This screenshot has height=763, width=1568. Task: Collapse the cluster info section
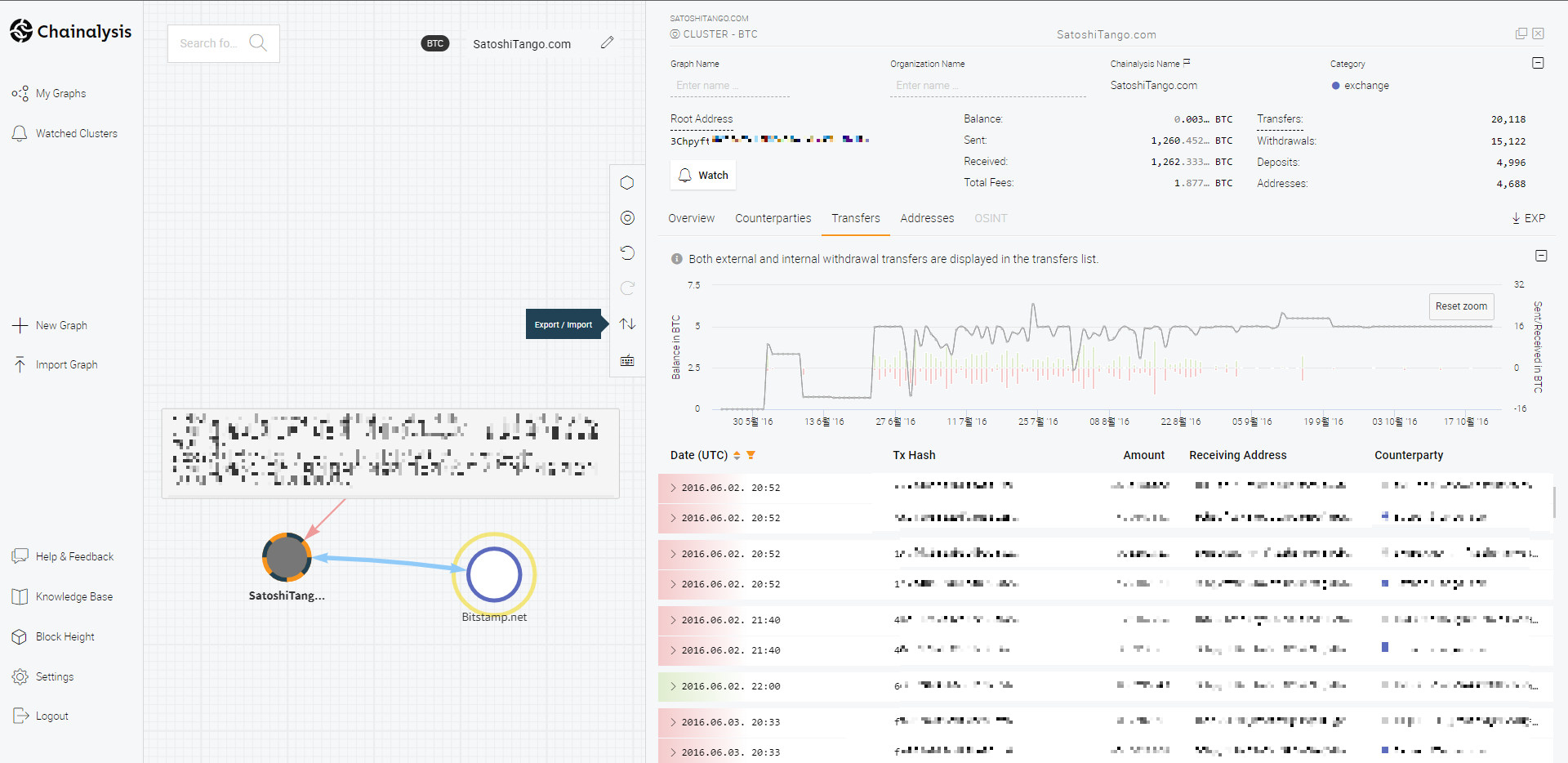click(1538, 63)
